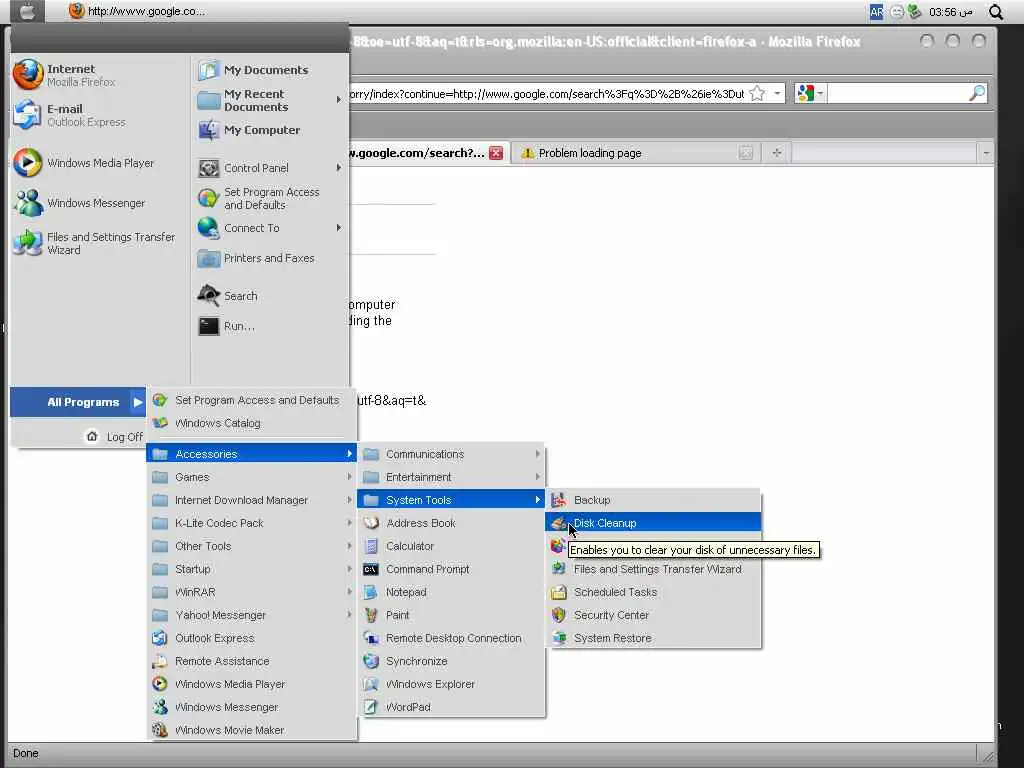Launch Notepad
The width and height of the screenshot is (1024, 768).
point(451,592)
